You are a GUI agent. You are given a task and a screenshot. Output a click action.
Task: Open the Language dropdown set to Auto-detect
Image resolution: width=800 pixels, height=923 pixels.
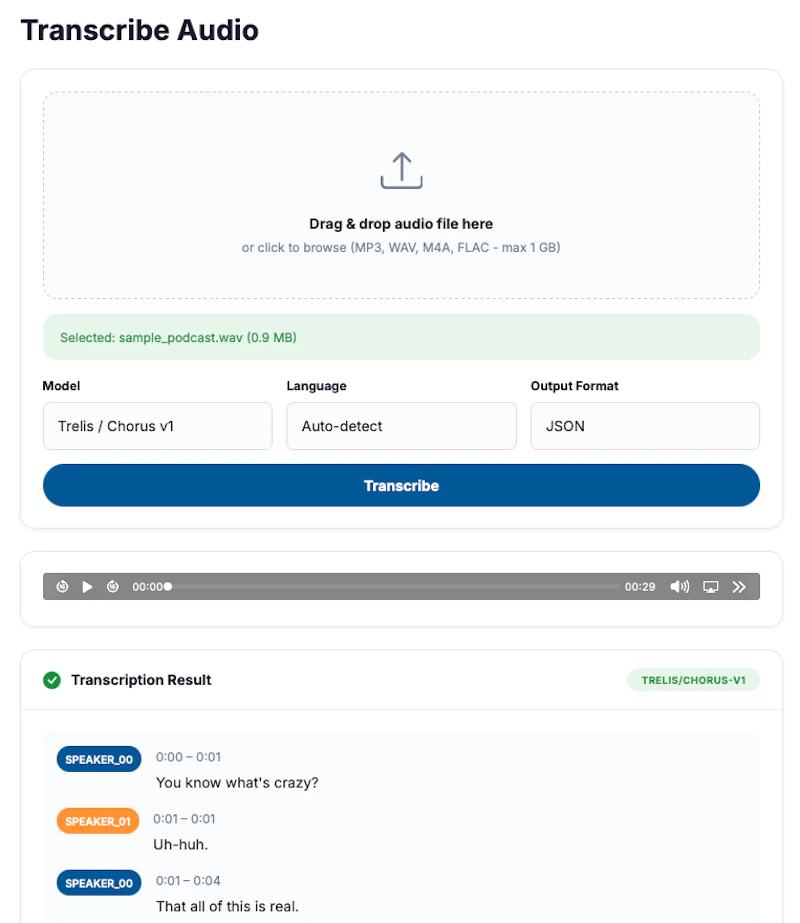pyautogui.click(x=401, y=426)
